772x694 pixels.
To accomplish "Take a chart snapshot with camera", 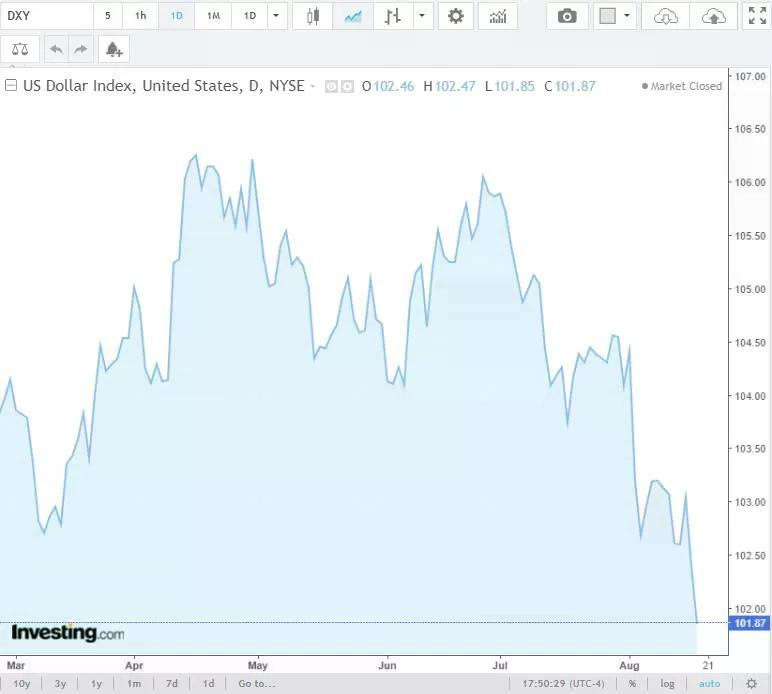I will 567,16.
